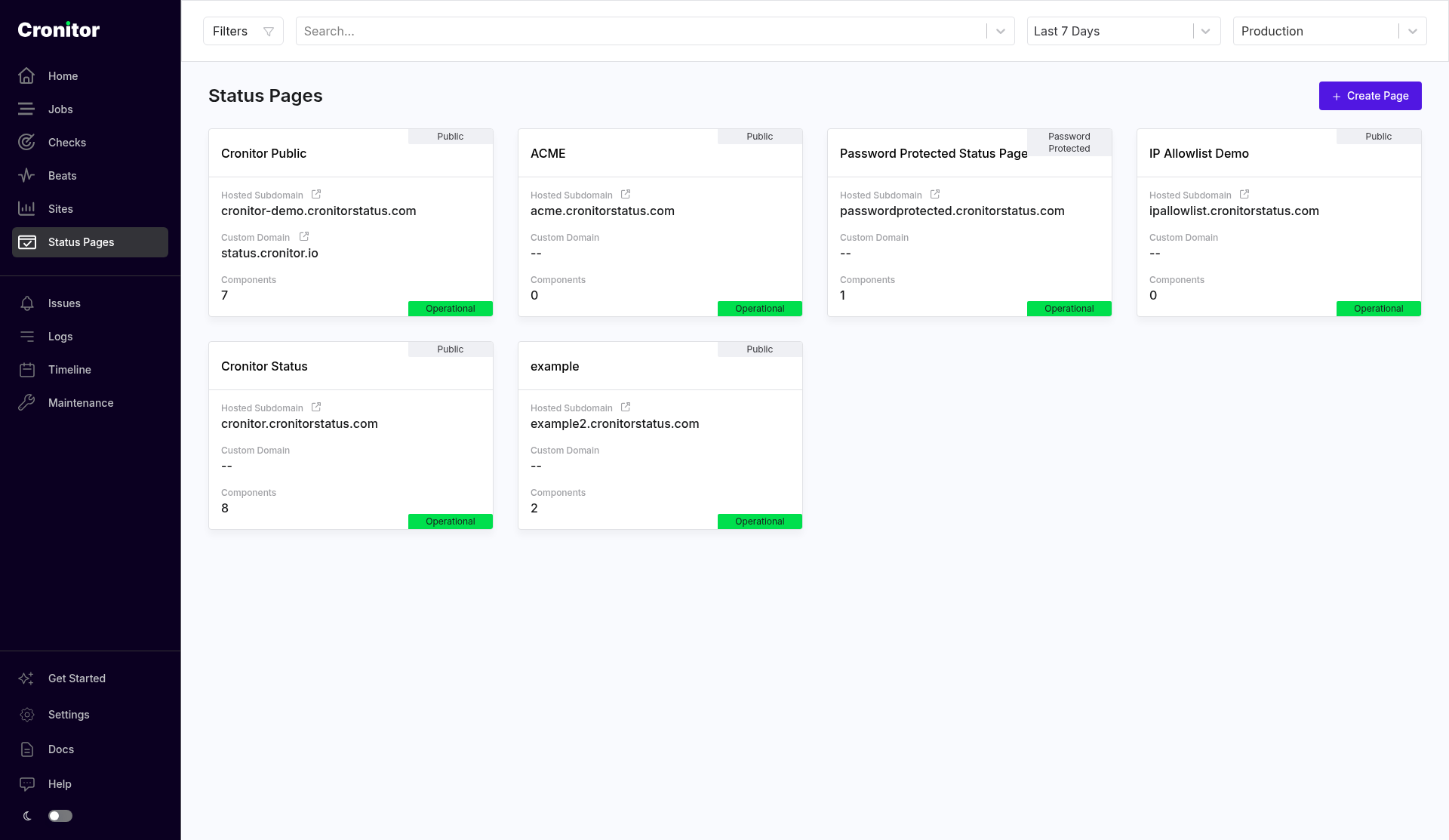This screenshot has height=840, width=1449.
Task: Click the Create Page button
Action: tap(1370, 96)
